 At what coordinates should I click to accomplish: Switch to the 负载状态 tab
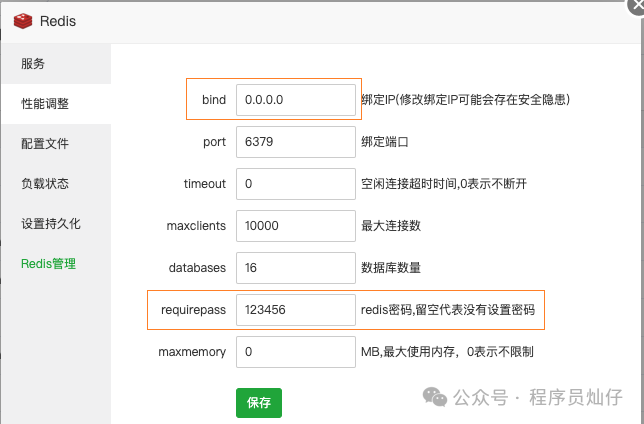pos(56,183)
